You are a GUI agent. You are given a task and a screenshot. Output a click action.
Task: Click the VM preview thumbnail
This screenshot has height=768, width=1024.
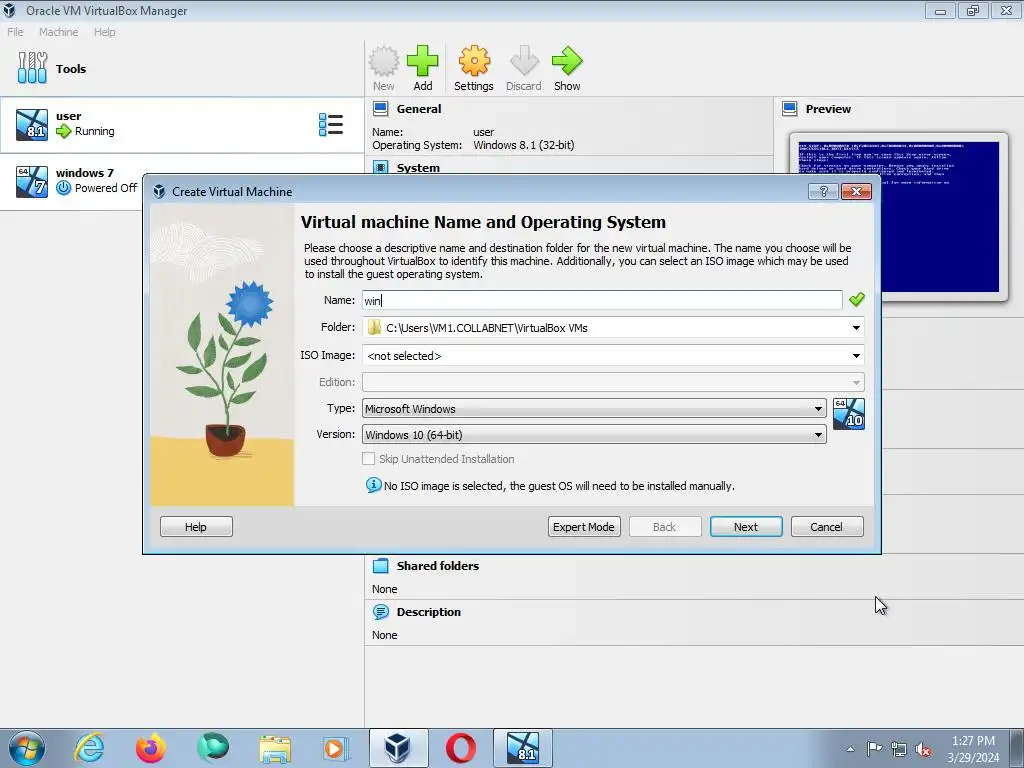[899, 217]
